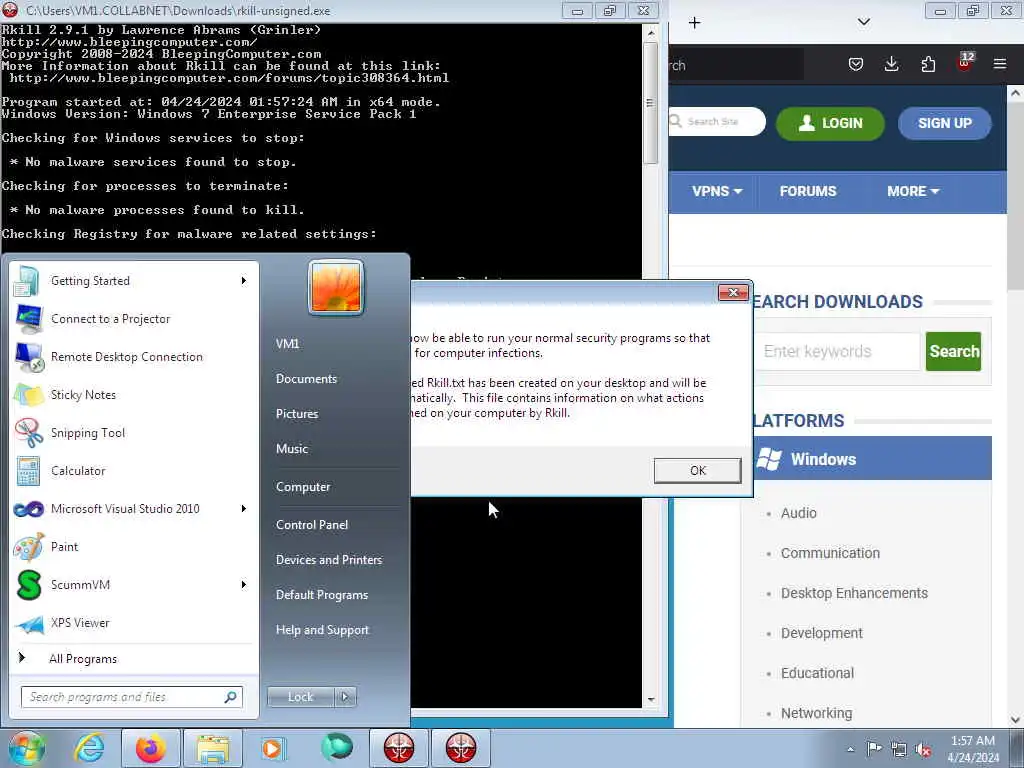
Task: Open Remote Desktop Connection
Action: point(134,357)
